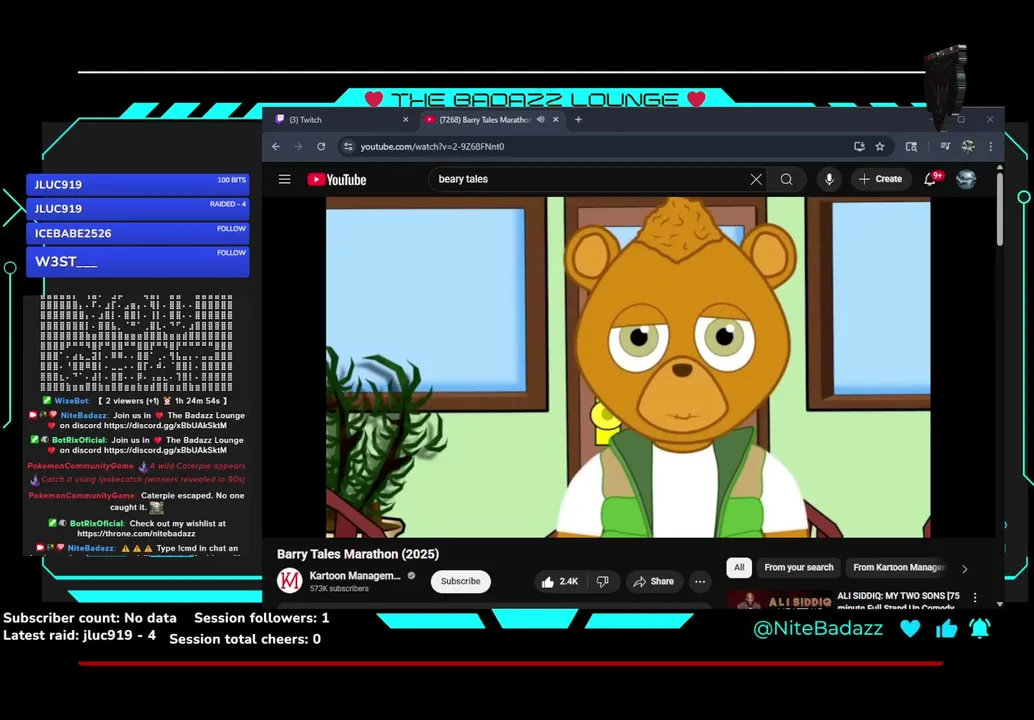This screenshot has width=1034, height=720.
Task: Open the Kartoon Management channel name link
Action: tap(355, 576)
